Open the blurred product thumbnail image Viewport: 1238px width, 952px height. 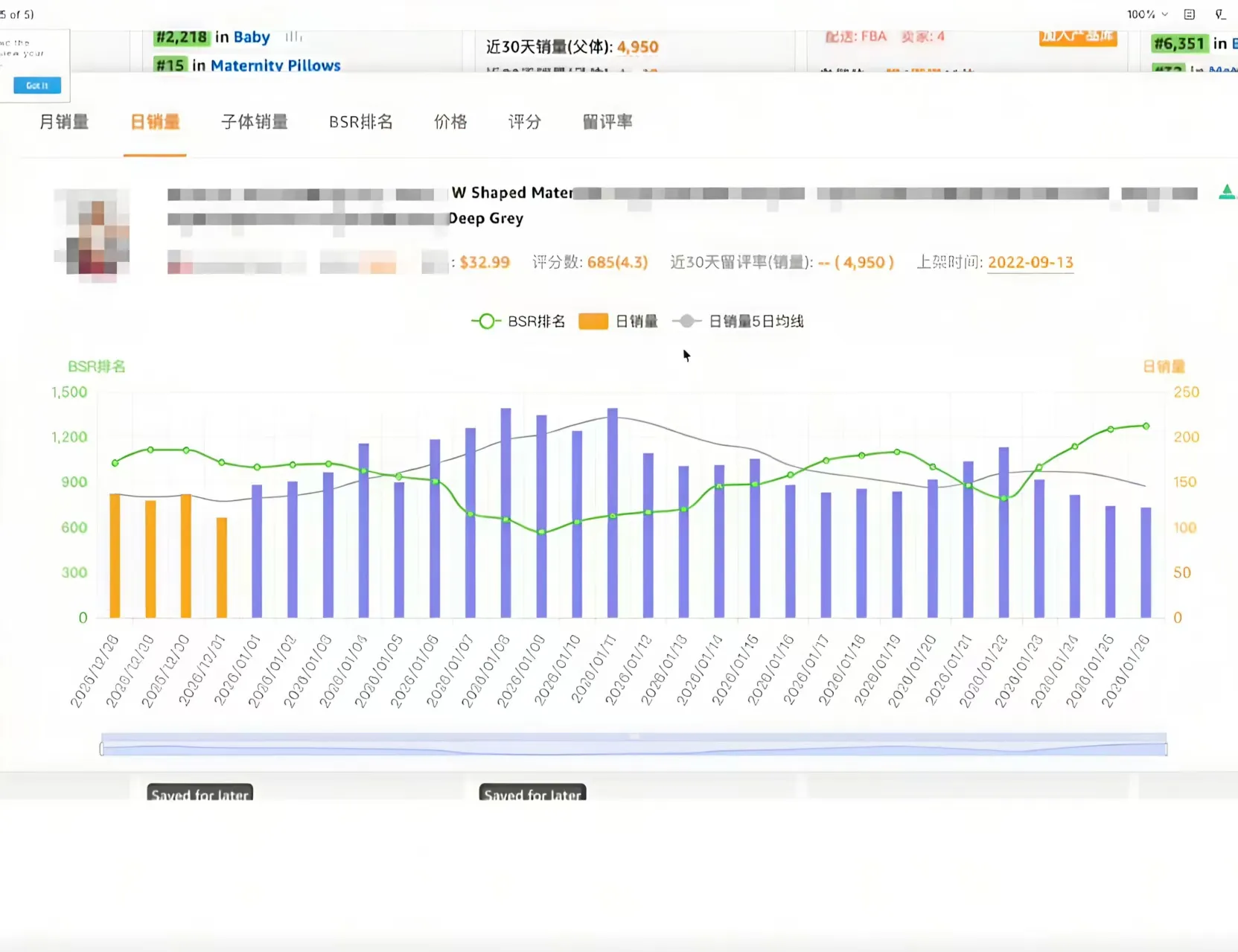[92, 234]
